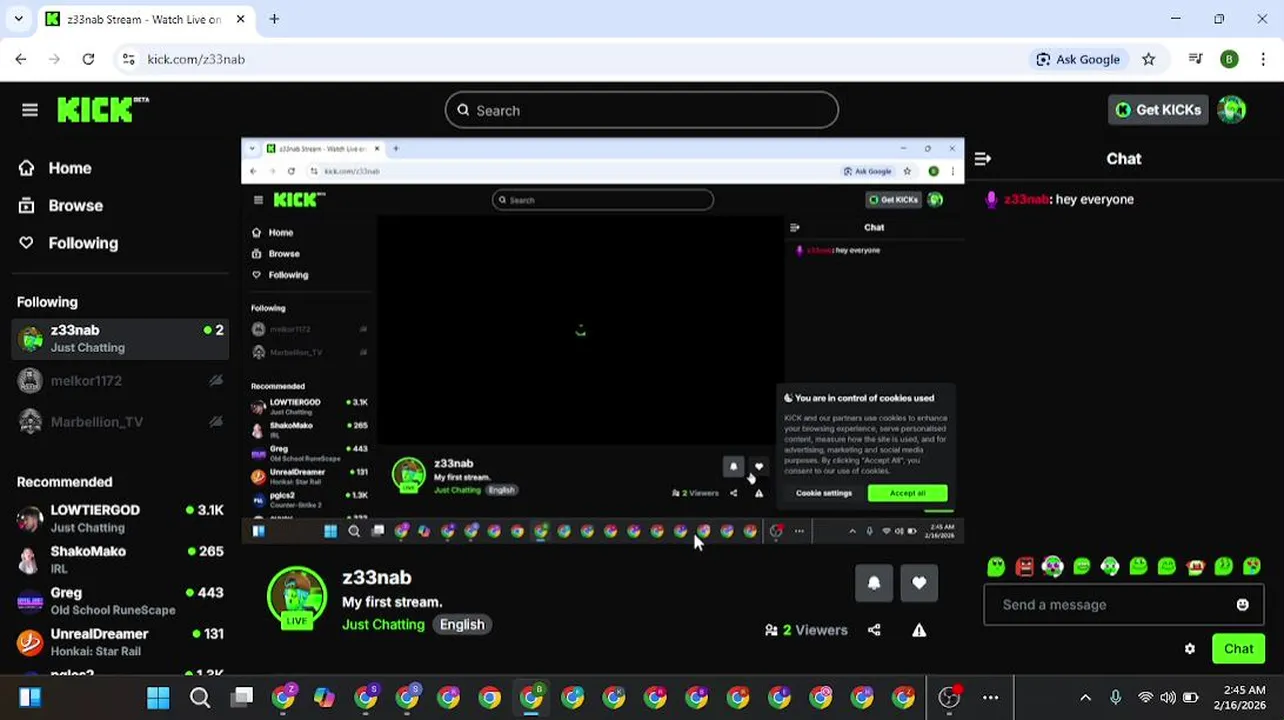Image resolution: width=1284 pixels, height=720 pixels.
Task: Click the Get KICKs button
Action: pyautogui.click(x=1158, y=110)
